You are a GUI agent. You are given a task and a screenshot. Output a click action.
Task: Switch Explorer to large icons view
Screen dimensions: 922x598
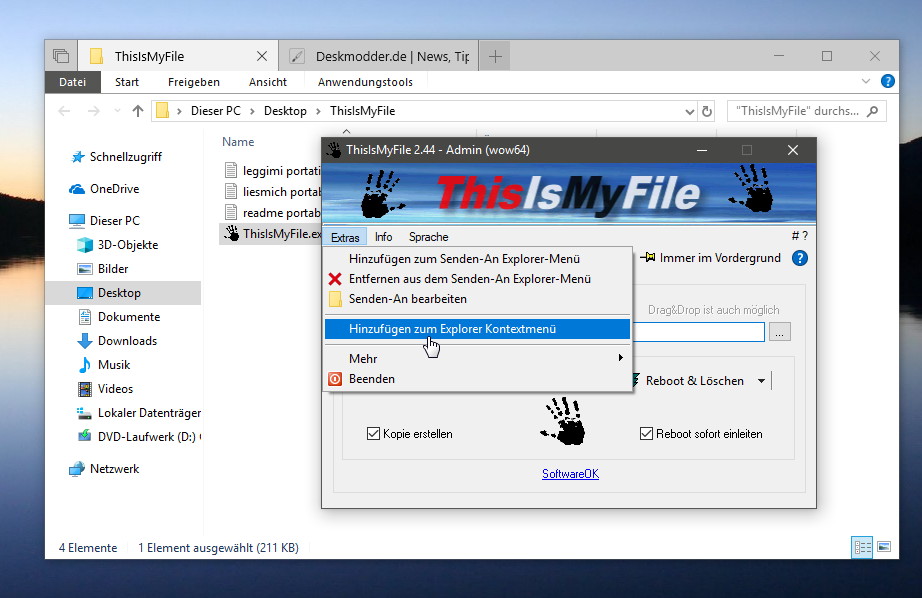884,547
